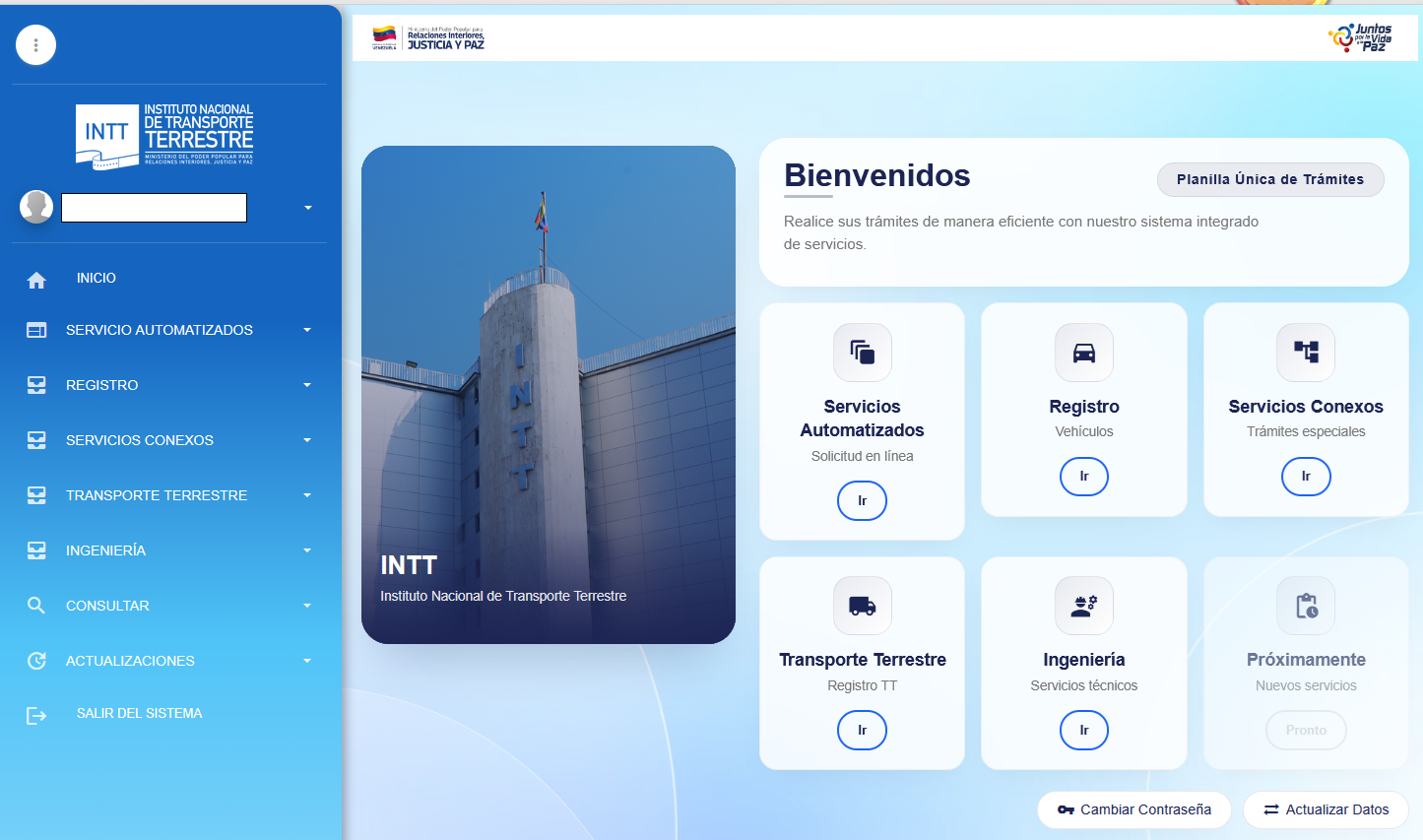Expand the SERVICIOS CONEXOS submenu arrow

[x=307, y=440]
